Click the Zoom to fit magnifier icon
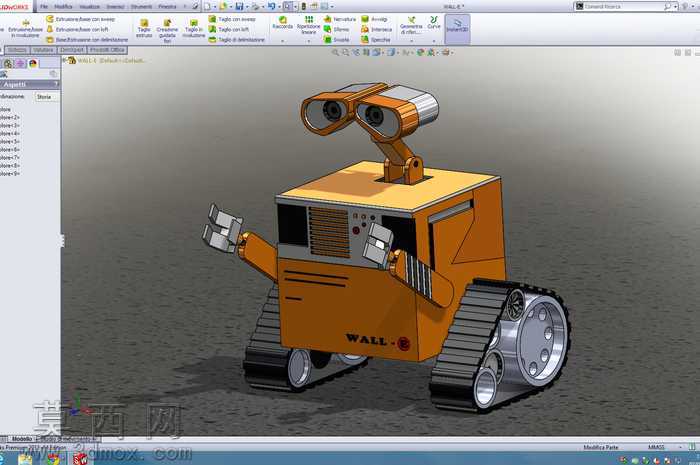 click(335, 53)
